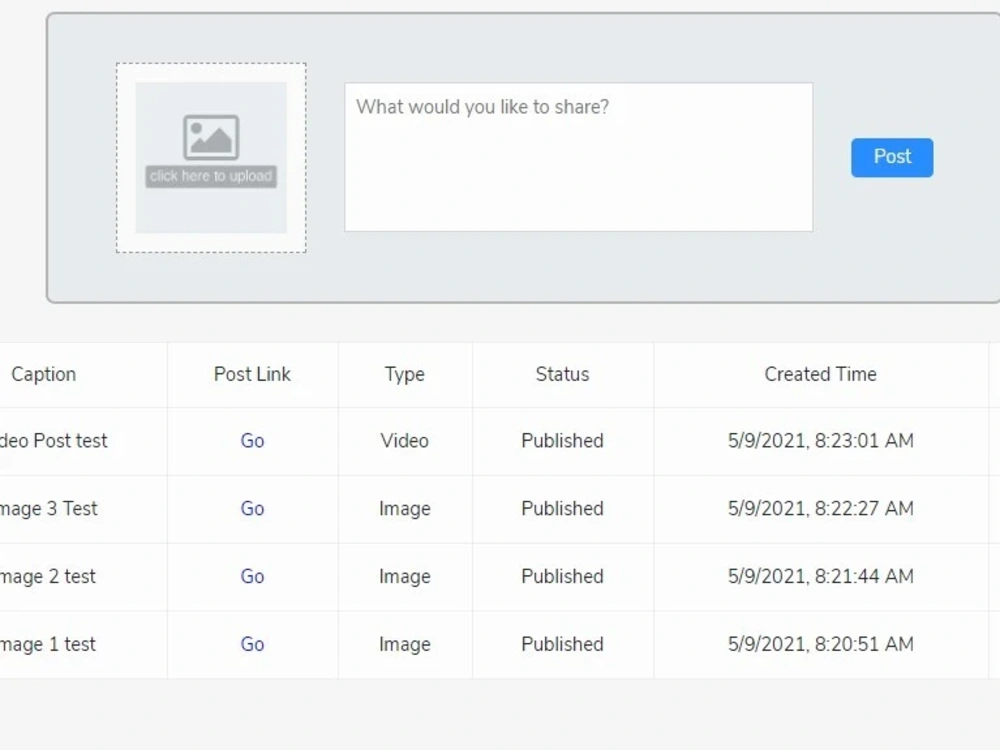Click Published status in Image 2 test row
Screen dimensions: 1000x750
pyautogui.click(x=562, y=577)
